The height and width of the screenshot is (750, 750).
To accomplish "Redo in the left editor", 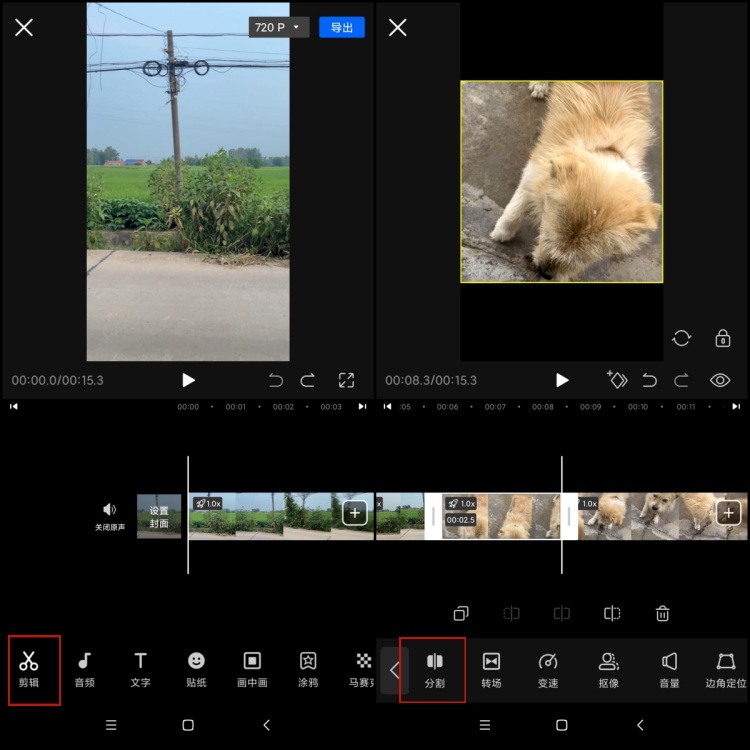I will coord(308,380).
